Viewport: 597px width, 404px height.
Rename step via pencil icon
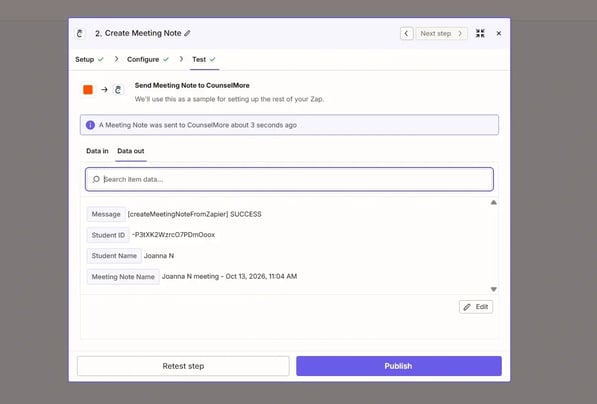(x=187, y=34)
